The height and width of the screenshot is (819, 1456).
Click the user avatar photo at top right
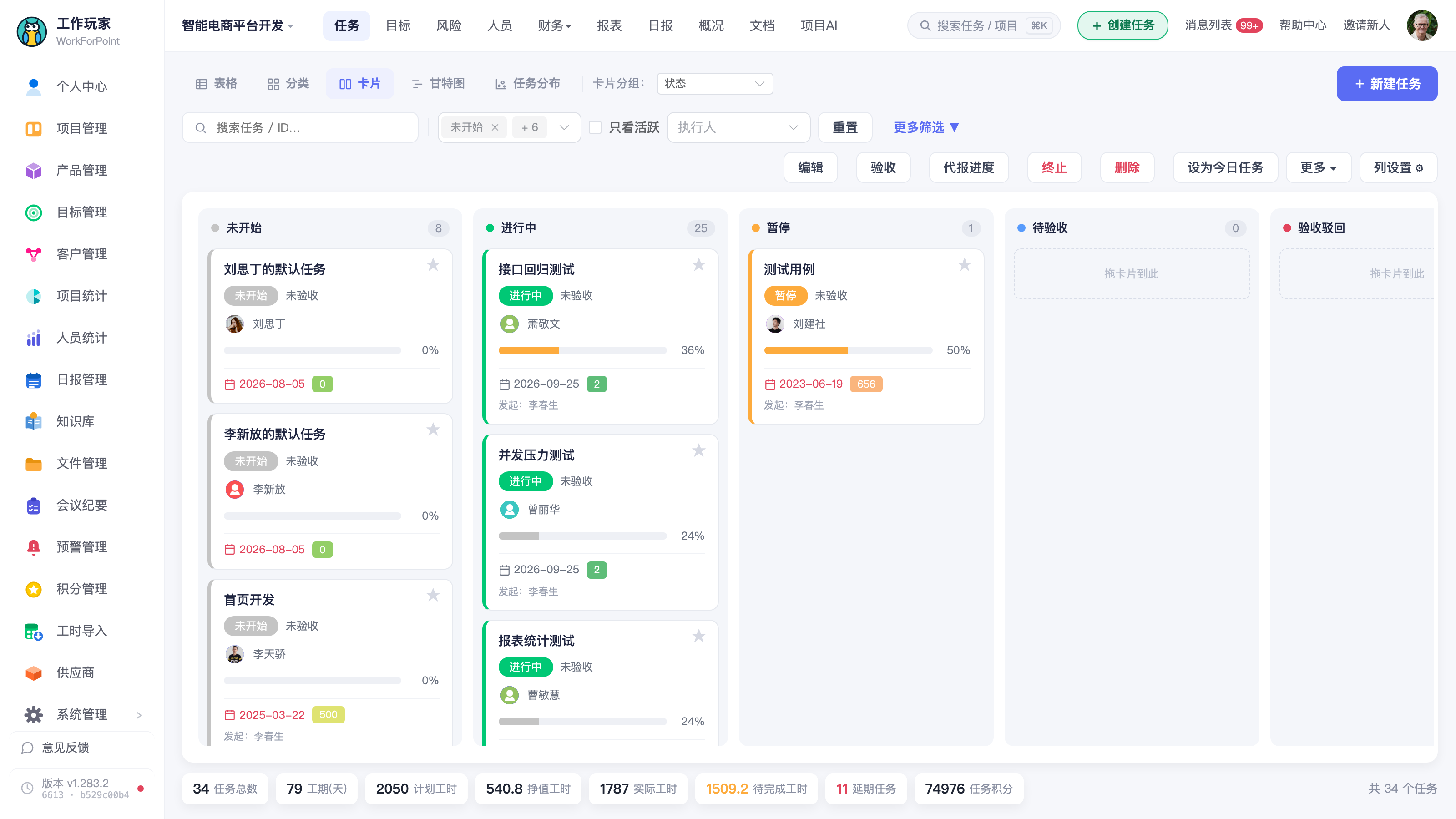(1421, 25)
